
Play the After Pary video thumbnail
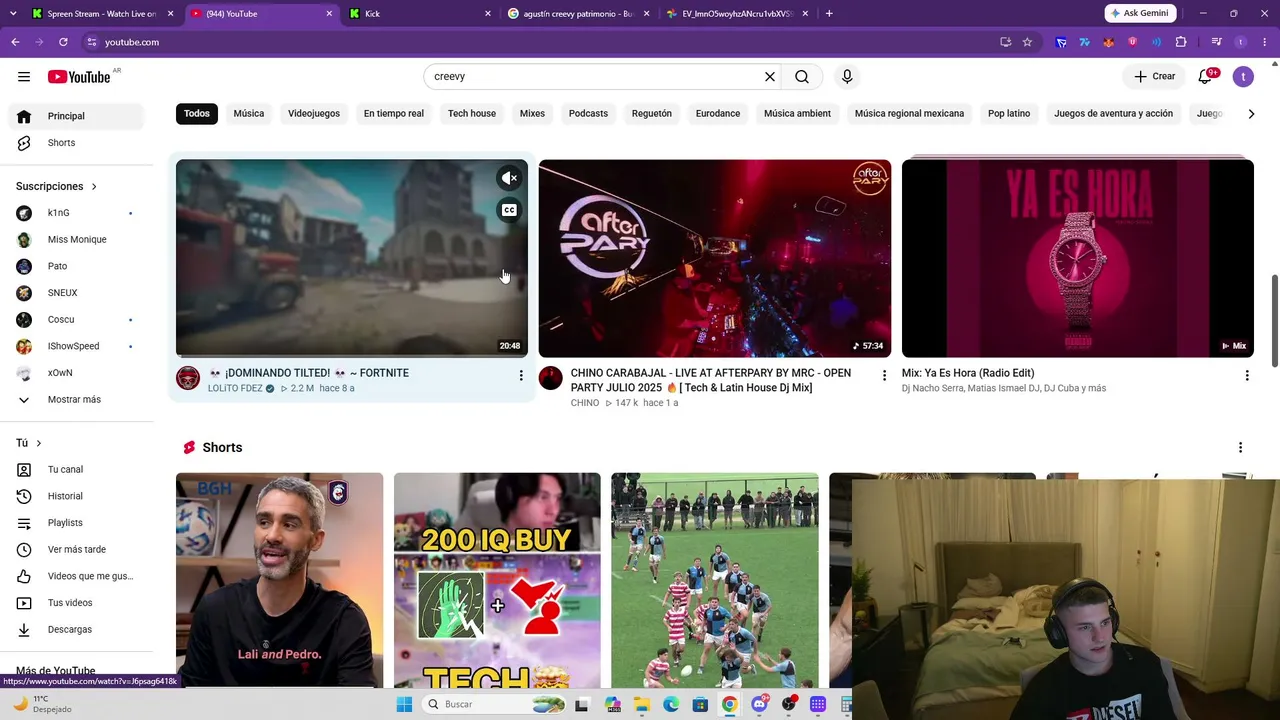pyautogui.click(x=715, y=258)
